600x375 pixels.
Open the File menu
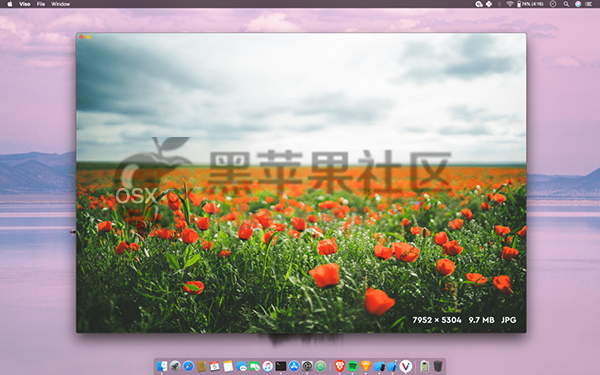pyautogui.click(x=41, y=4)
